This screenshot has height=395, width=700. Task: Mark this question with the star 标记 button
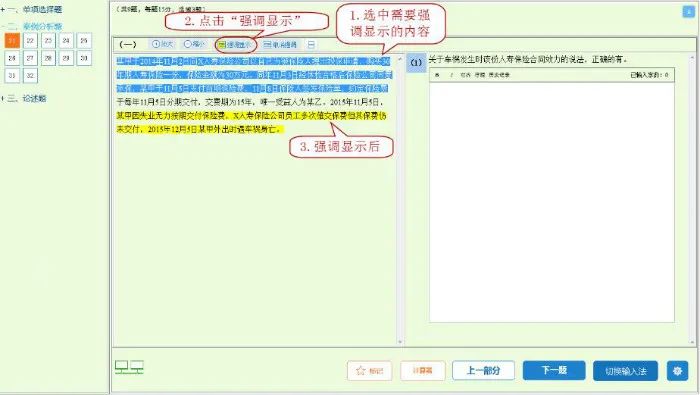(369, 371)
